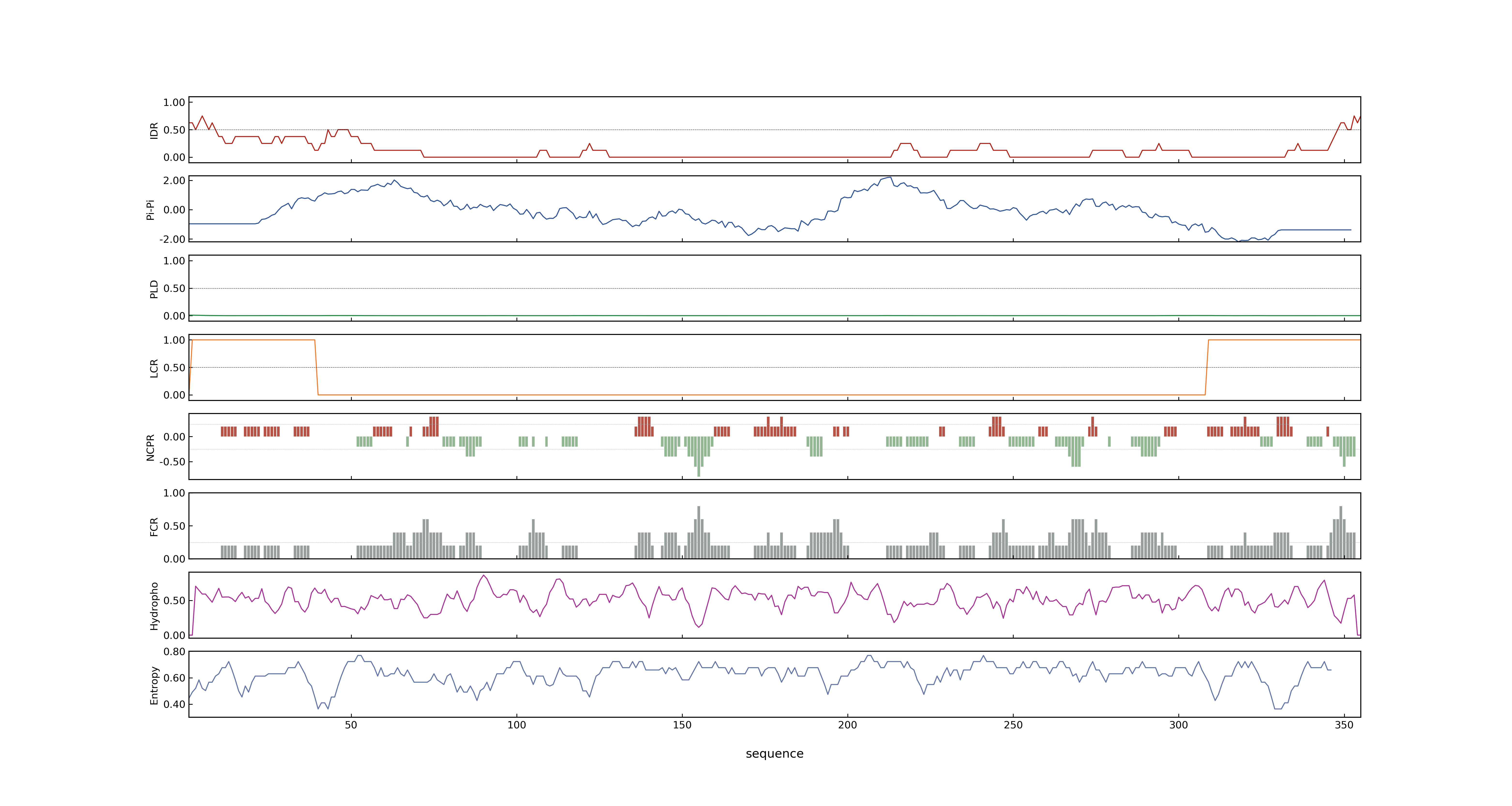Click the 2.00 tick on Pi-Pi axis

[x=174, y=181]
